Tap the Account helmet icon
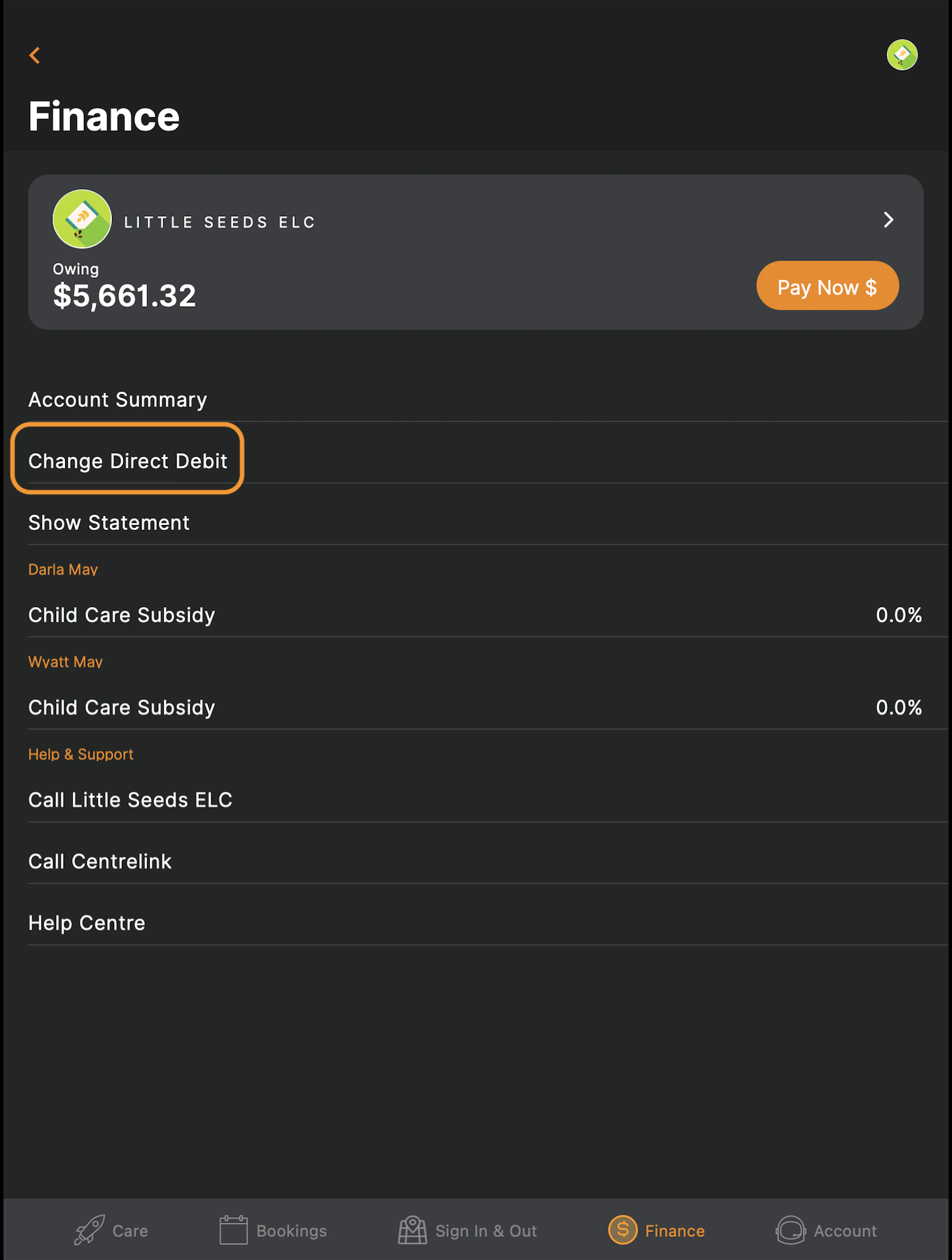The width and height of the screenshot is (952, 1260). click(x=790, y=1230)
